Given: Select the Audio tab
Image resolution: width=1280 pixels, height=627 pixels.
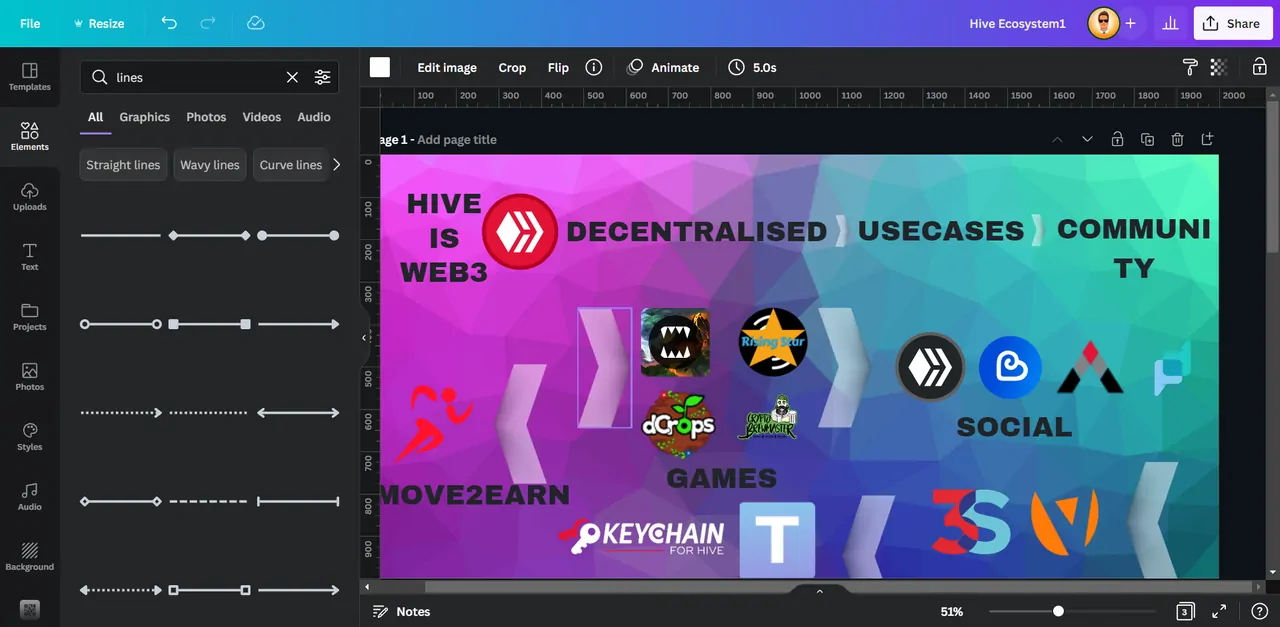Looking at the screenshot, I should [314, 117].
